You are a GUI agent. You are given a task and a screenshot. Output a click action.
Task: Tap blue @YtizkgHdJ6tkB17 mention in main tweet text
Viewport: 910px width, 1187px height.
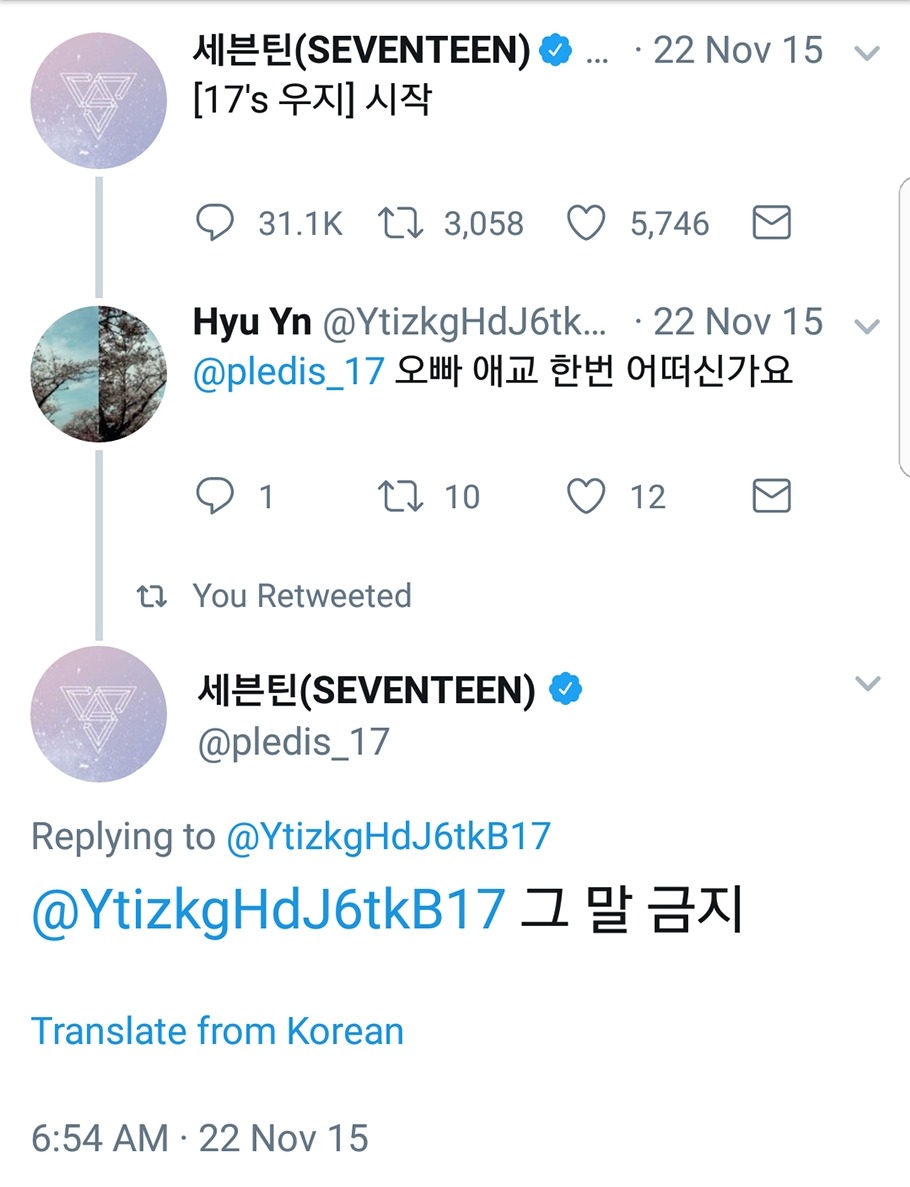click(268, 911)
